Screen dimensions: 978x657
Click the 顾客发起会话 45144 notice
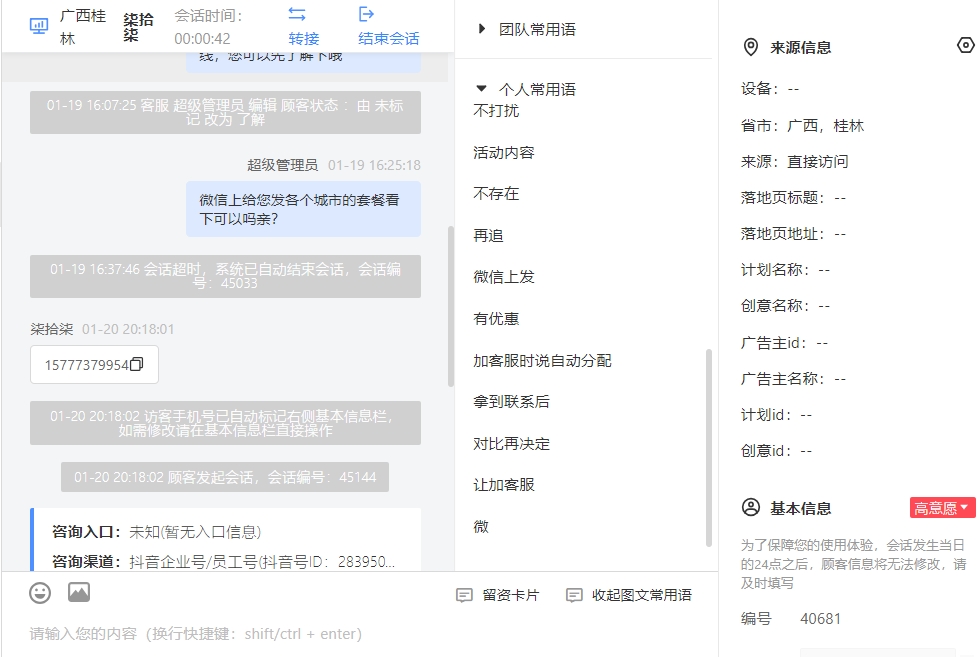(x=225, y=477)
